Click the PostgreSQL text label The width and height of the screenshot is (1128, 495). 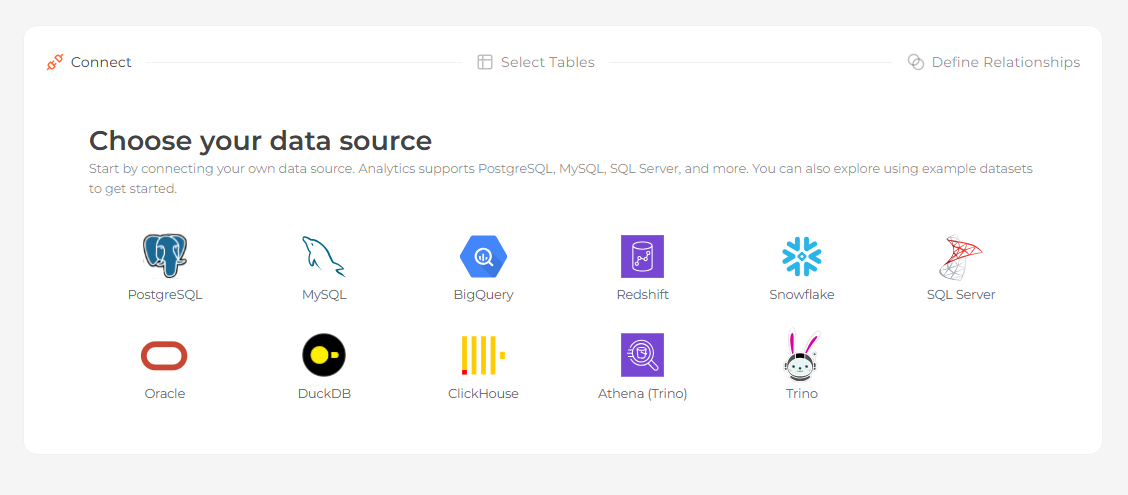(165, 295)
